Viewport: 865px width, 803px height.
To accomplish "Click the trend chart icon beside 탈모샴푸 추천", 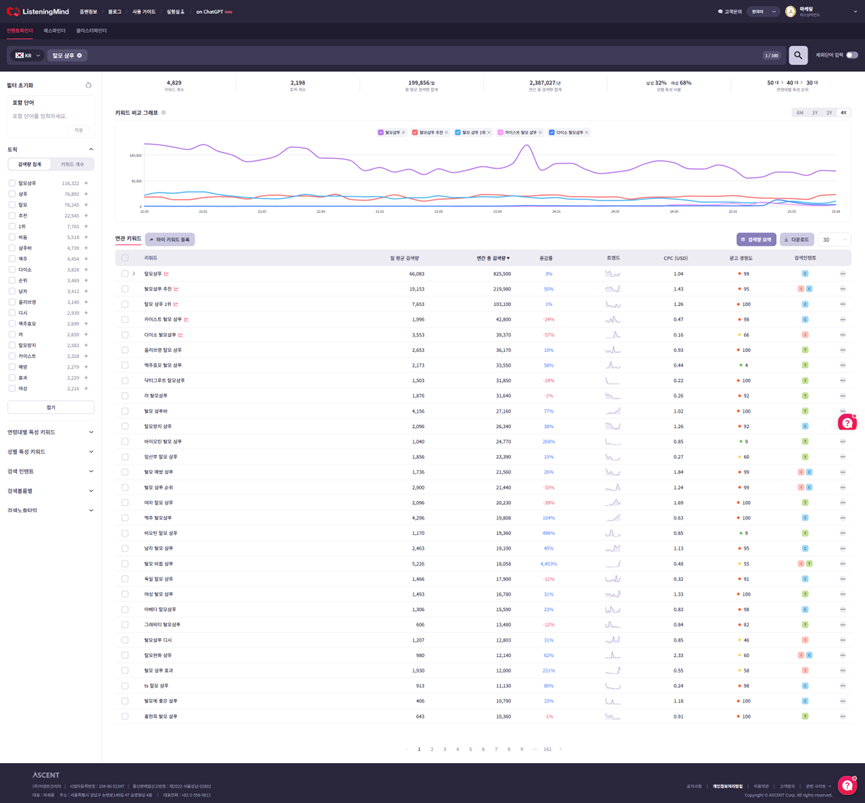I will coord(176,289).
